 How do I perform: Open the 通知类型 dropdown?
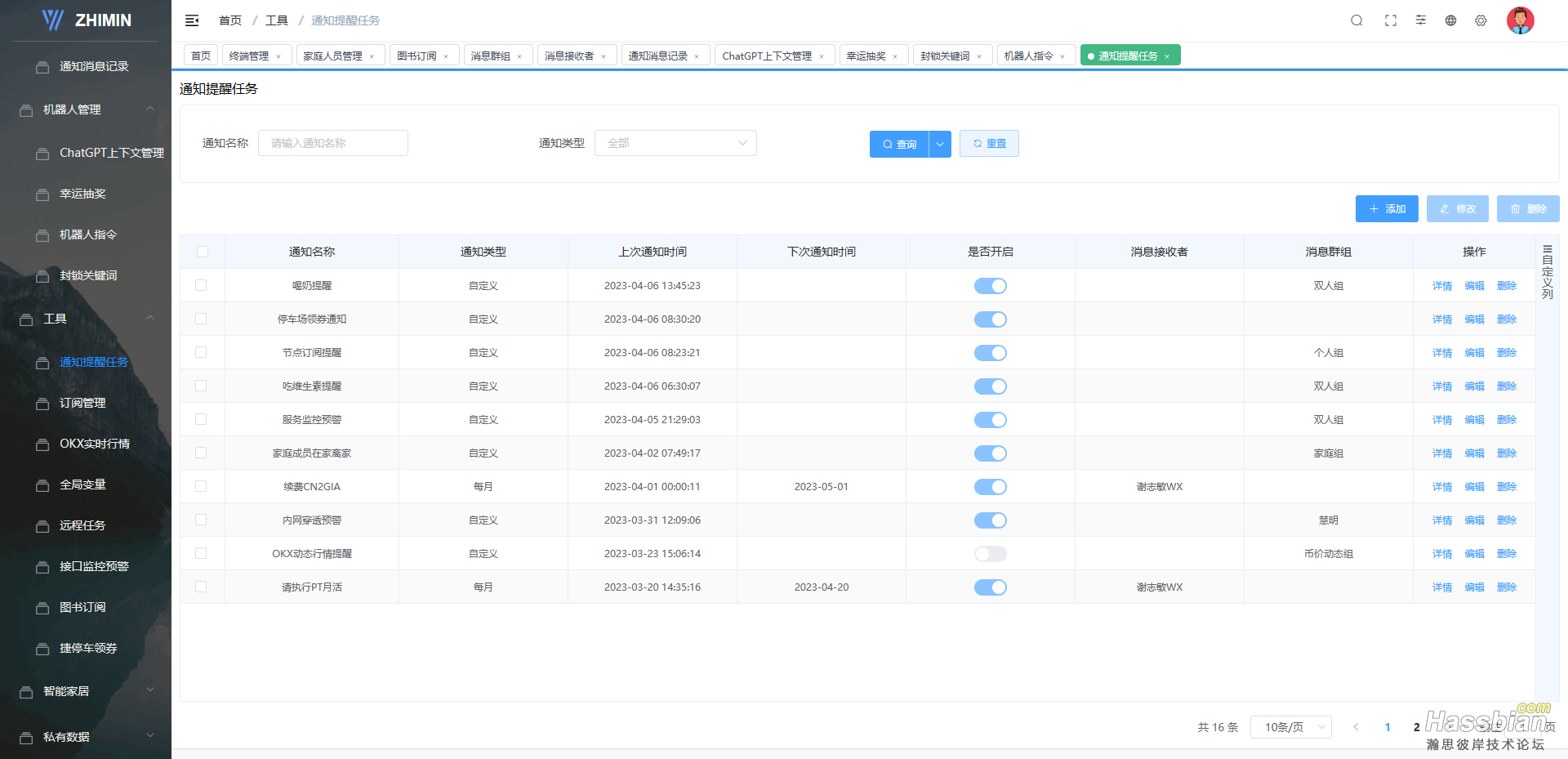675,143
